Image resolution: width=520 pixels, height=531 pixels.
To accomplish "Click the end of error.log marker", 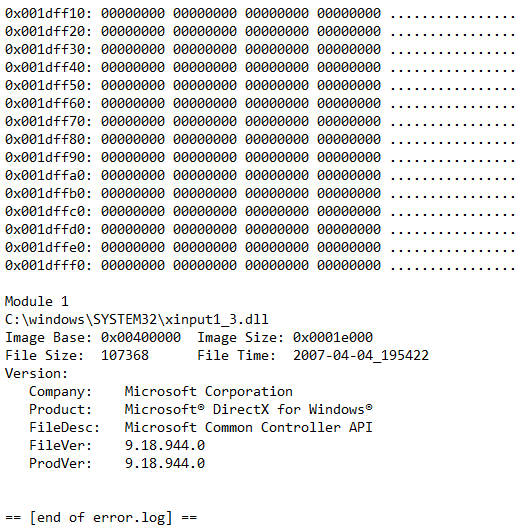I will [101, 517].
